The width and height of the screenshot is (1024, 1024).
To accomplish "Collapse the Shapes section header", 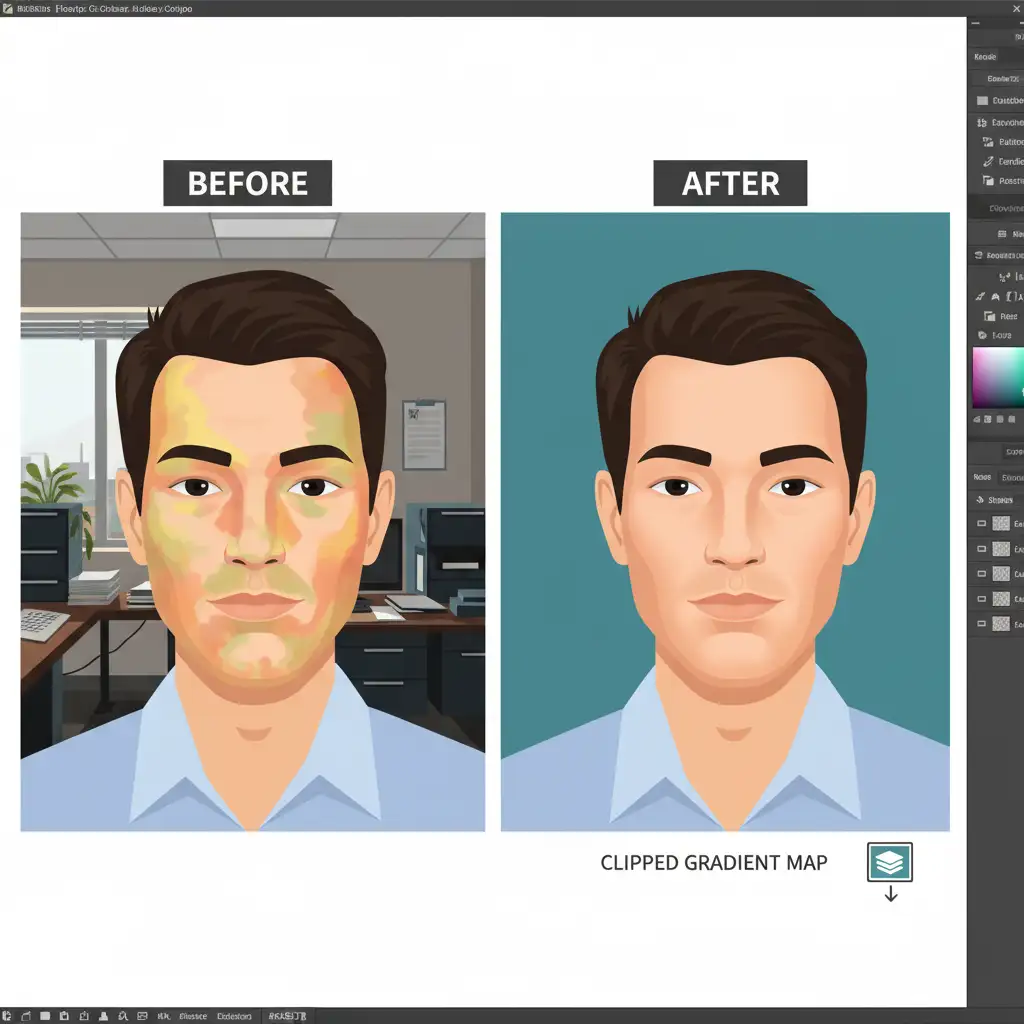I will [980, 500].
